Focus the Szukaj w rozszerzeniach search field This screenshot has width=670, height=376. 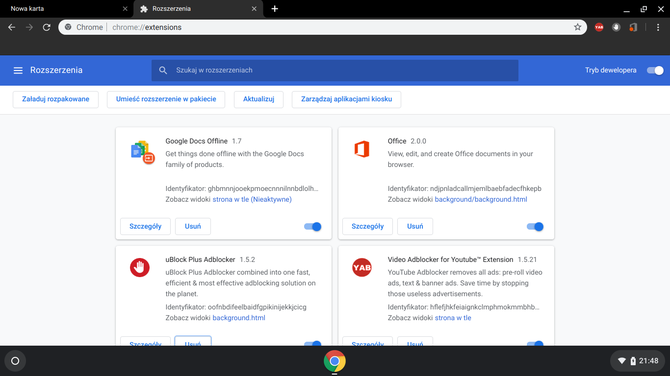pyautogui.click(x=335, y=70)
